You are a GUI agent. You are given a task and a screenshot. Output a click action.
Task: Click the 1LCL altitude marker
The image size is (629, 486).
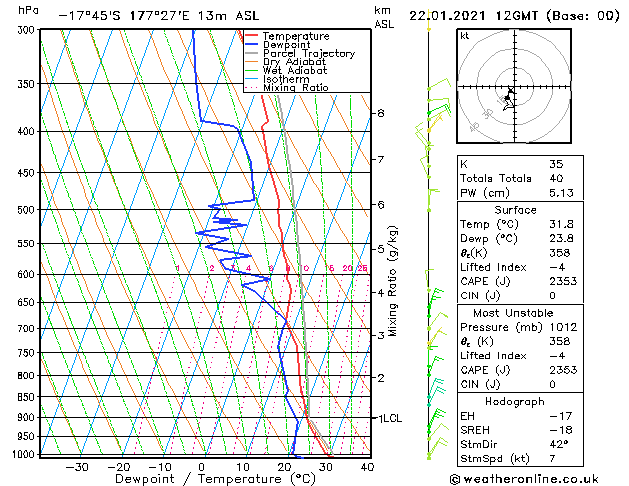pyautogui.click(x=390, y=418)
